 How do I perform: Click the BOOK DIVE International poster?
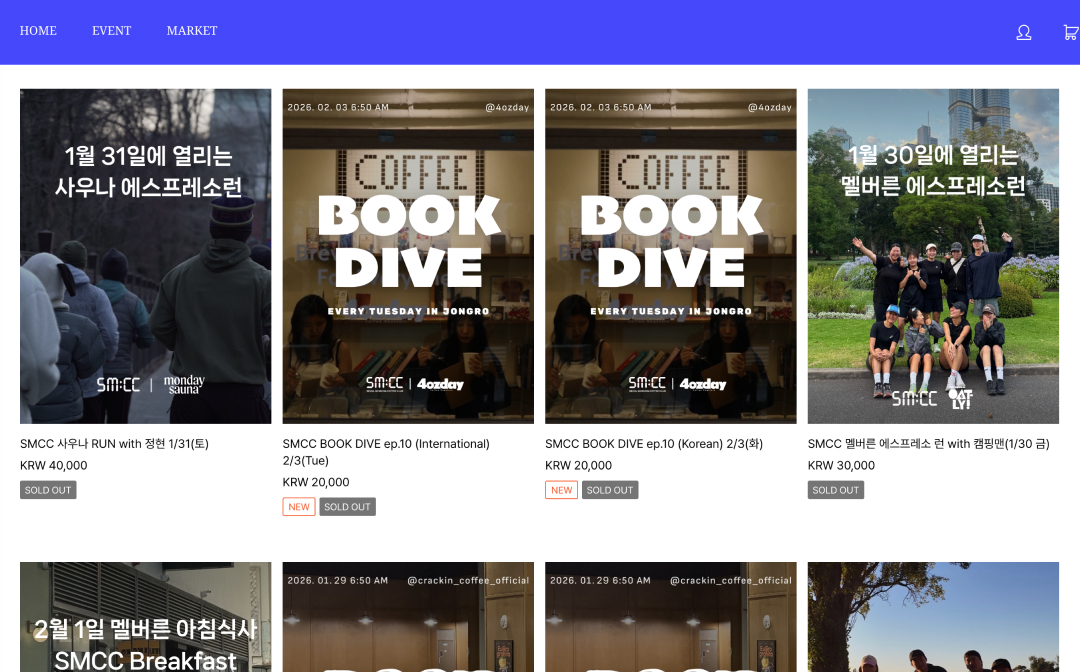pos(408,256)
